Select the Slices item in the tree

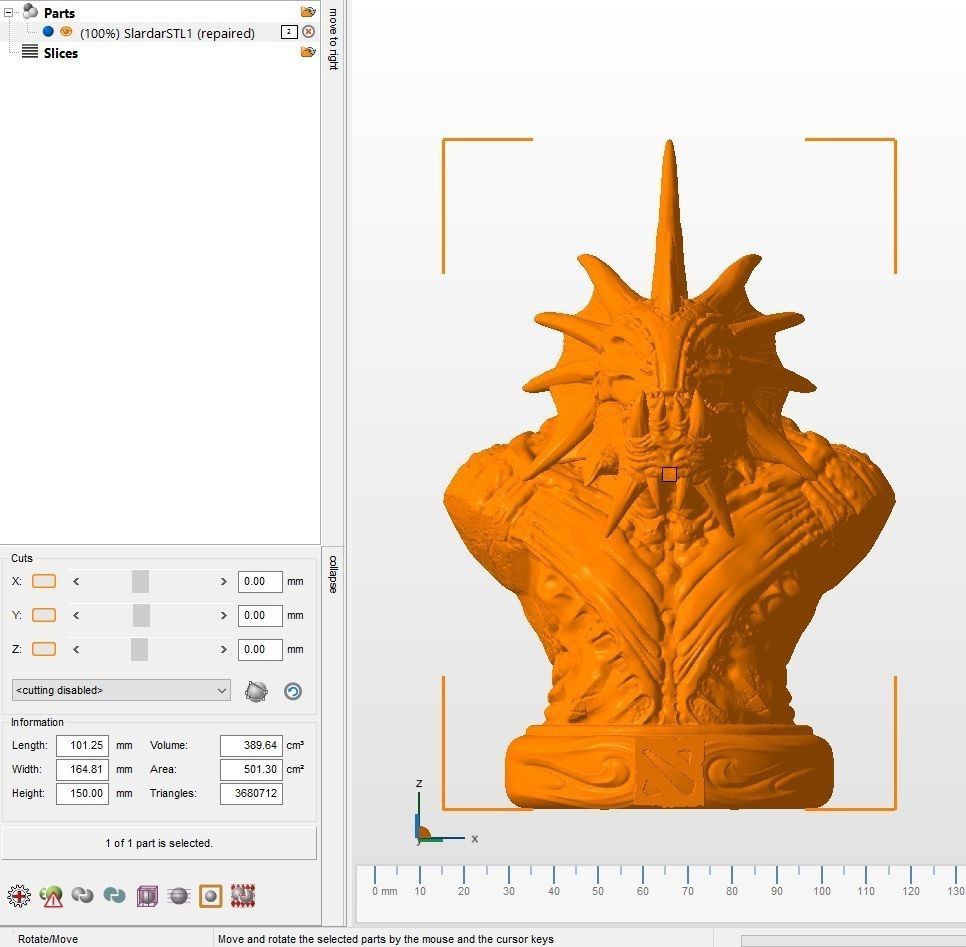pos(60,53)
